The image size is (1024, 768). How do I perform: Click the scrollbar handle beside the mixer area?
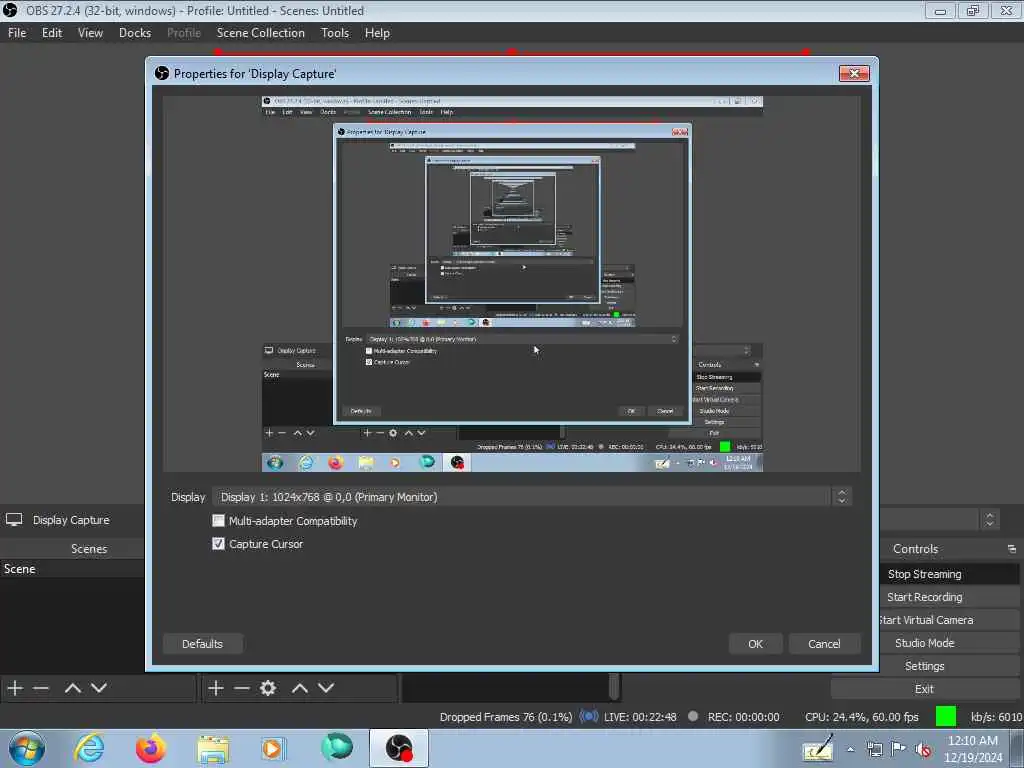[613, 686]
